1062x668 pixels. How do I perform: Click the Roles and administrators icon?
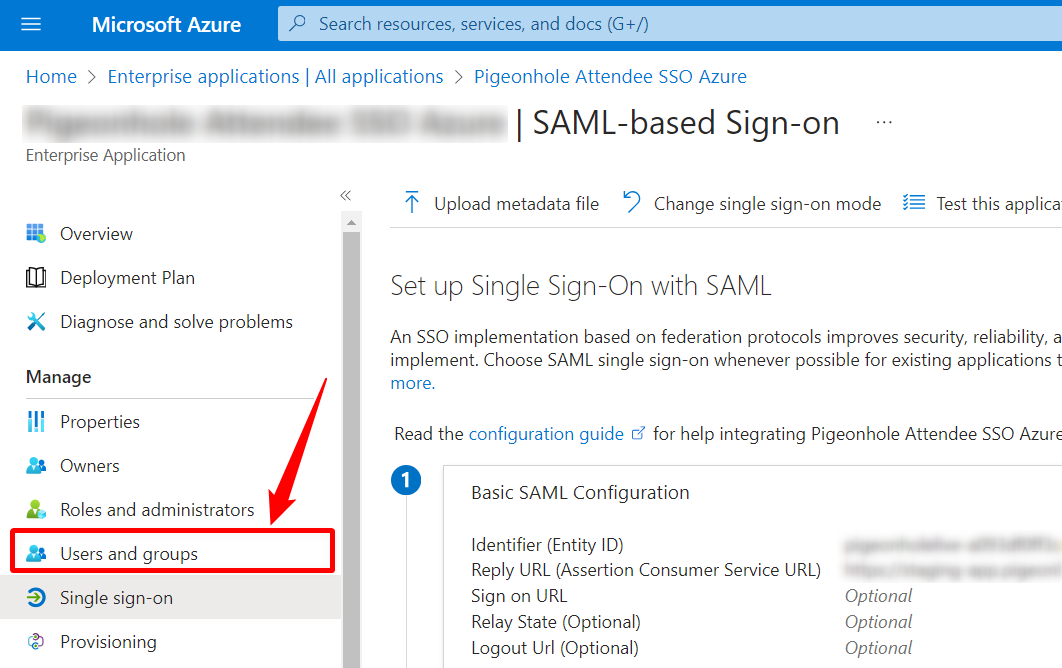[x=36, y=509]
